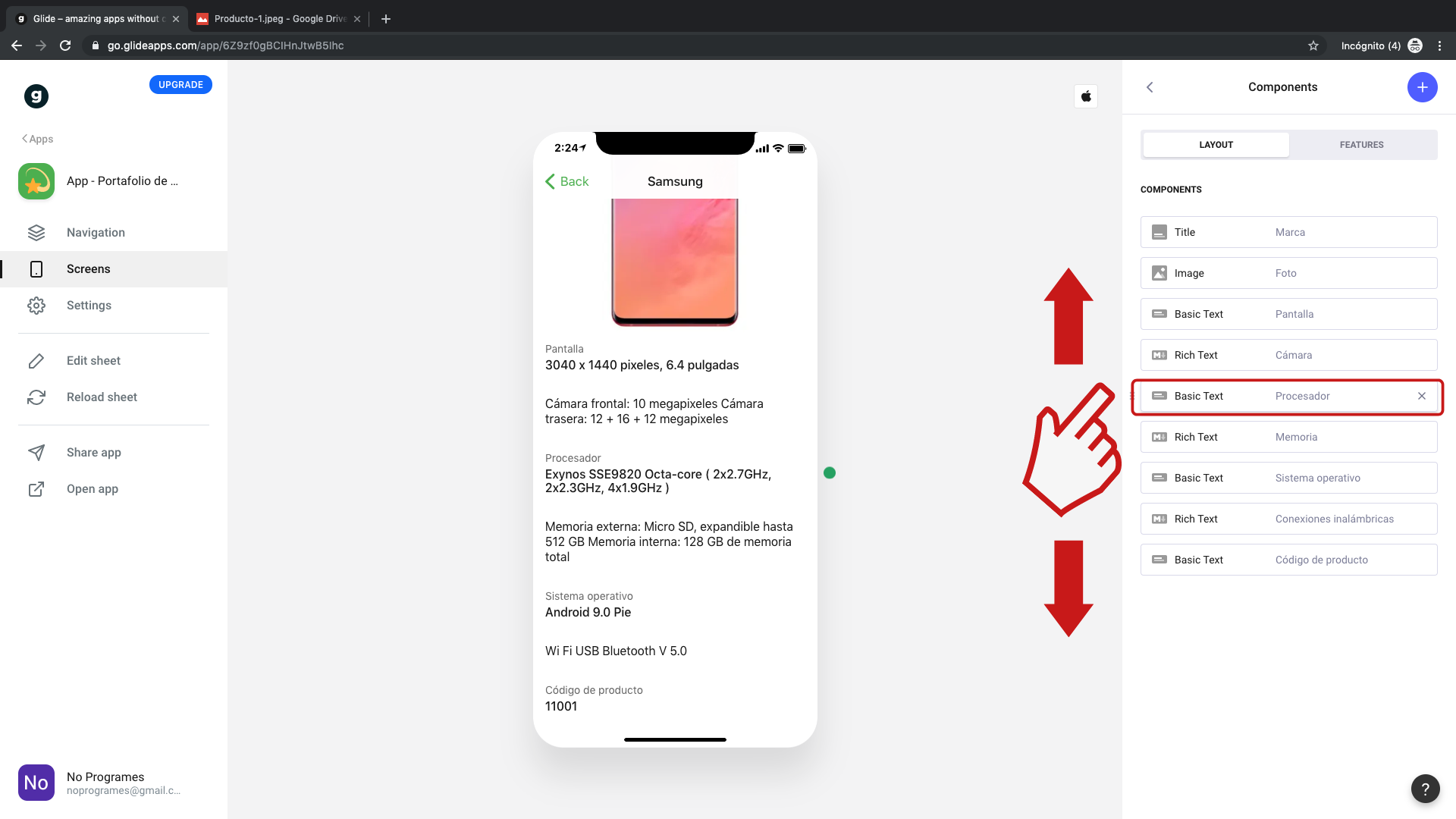Click the address bar URL
Image resolution: width=1456 pixels, height=819 pixels.
coord(226,45)
